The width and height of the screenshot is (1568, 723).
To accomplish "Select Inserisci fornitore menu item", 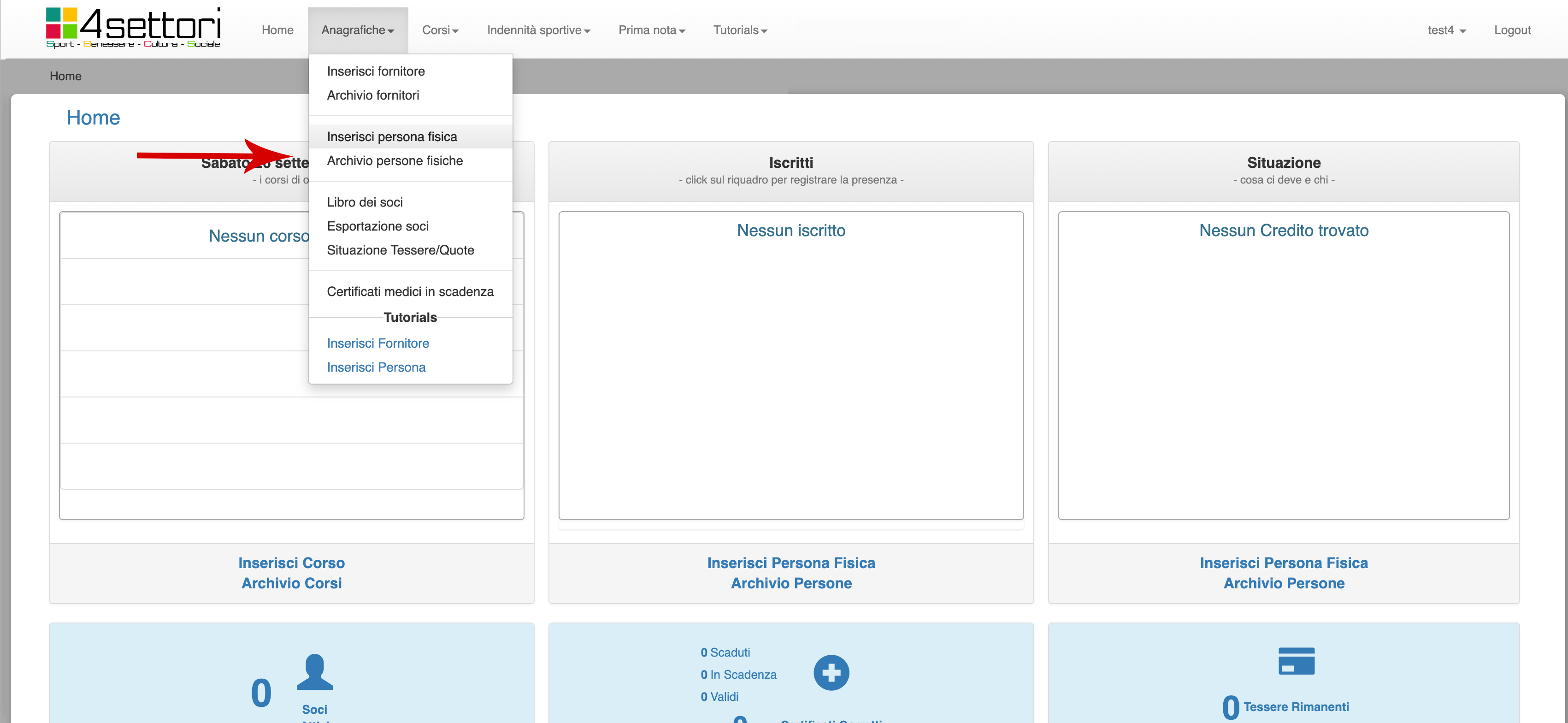I will (x=376, y=71).
